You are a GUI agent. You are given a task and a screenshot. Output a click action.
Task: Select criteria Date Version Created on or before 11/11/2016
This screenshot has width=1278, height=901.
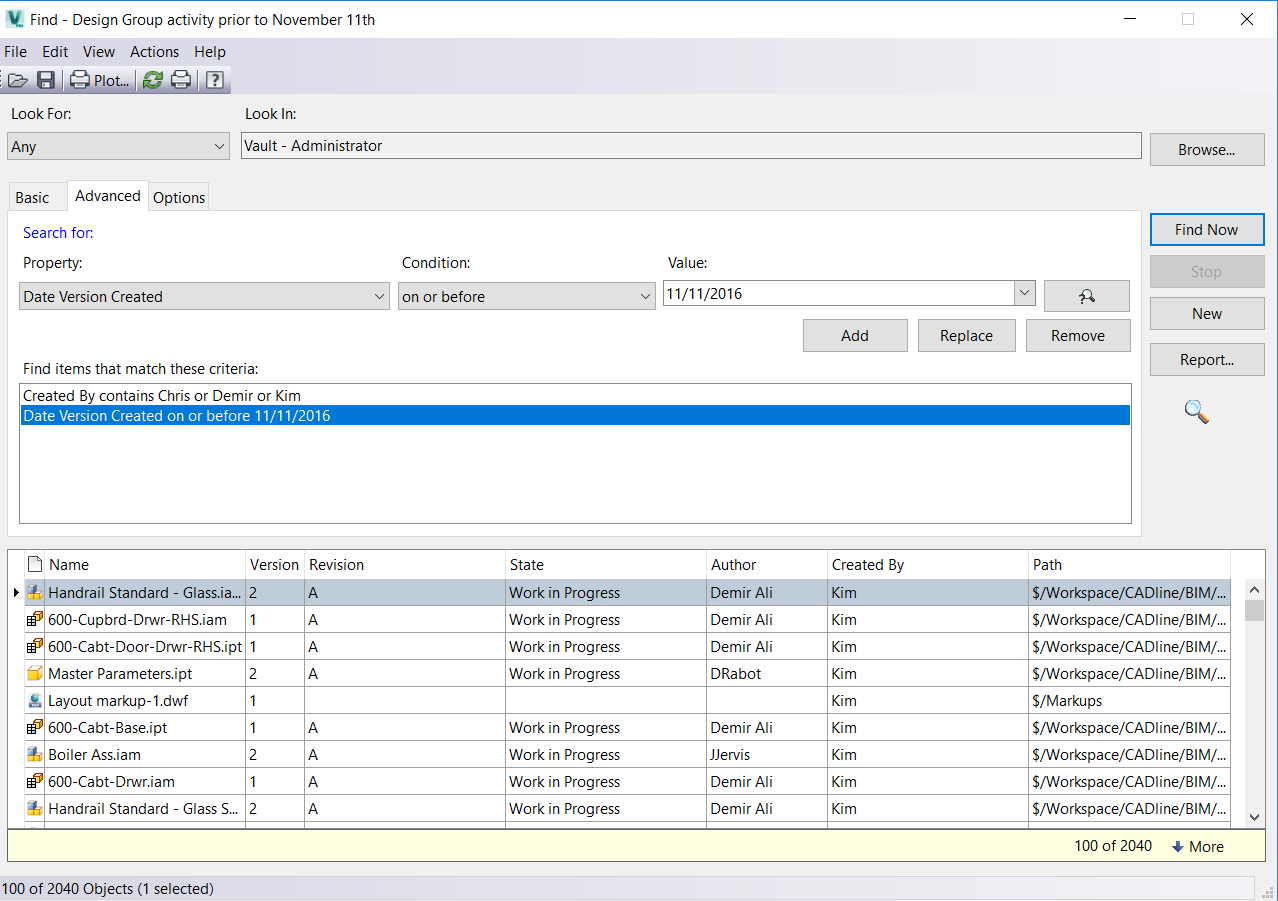(575, 415)
